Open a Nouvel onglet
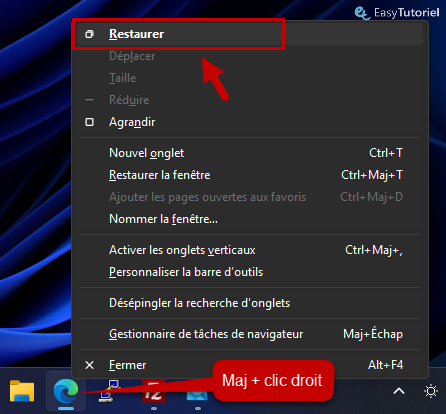 coord(250,153)
